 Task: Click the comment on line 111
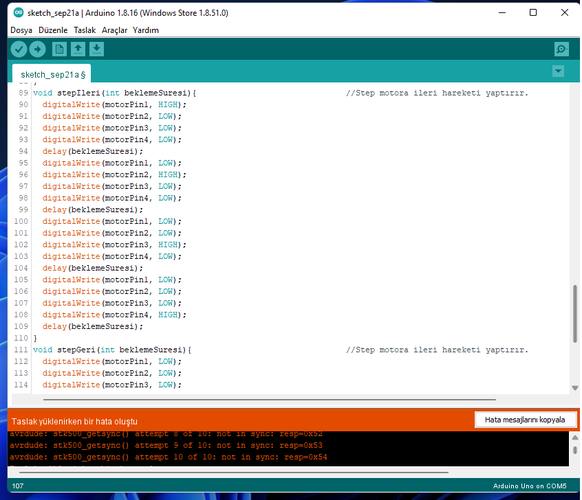pyautogui.click(x=437, y=350)
